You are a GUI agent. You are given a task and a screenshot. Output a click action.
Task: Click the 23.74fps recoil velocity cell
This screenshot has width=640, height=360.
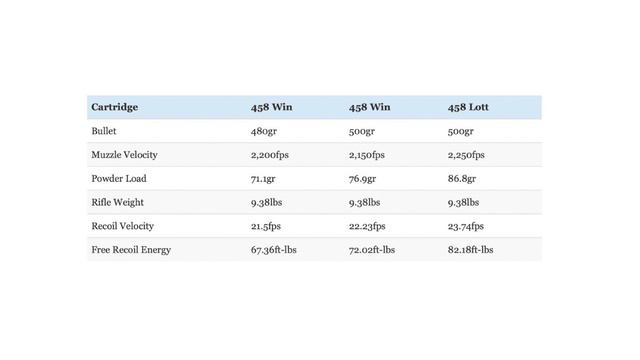point(466,226)
